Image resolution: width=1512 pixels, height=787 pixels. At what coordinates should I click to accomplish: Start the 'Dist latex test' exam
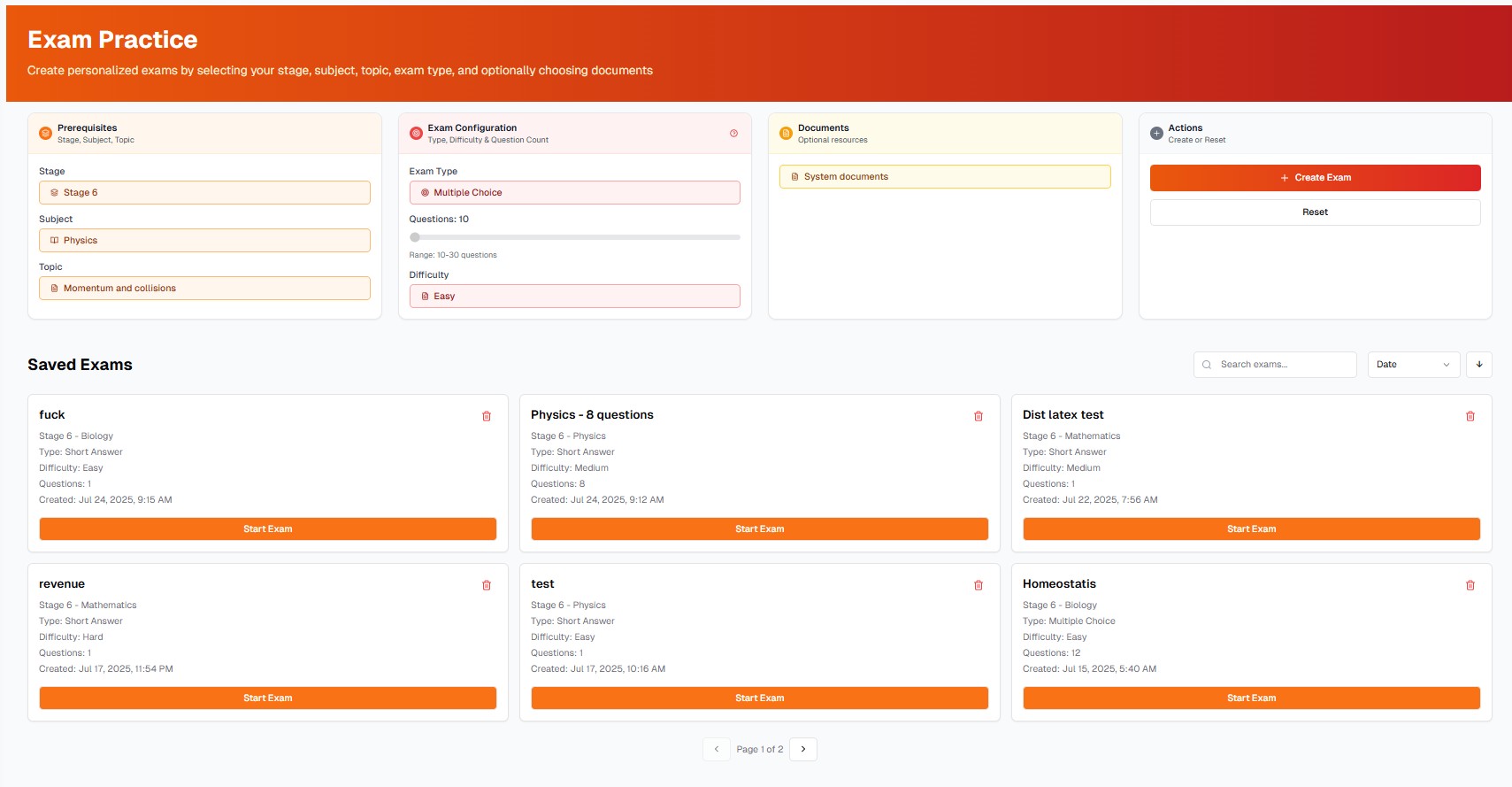point(1252,529)
